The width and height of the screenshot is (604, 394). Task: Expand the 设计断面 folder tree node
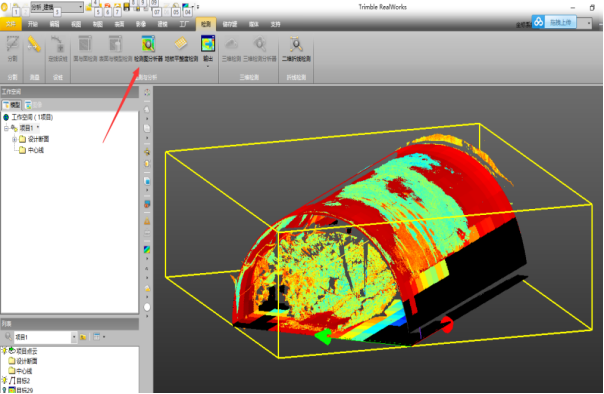pyautogui.click(x=14, y=139)
